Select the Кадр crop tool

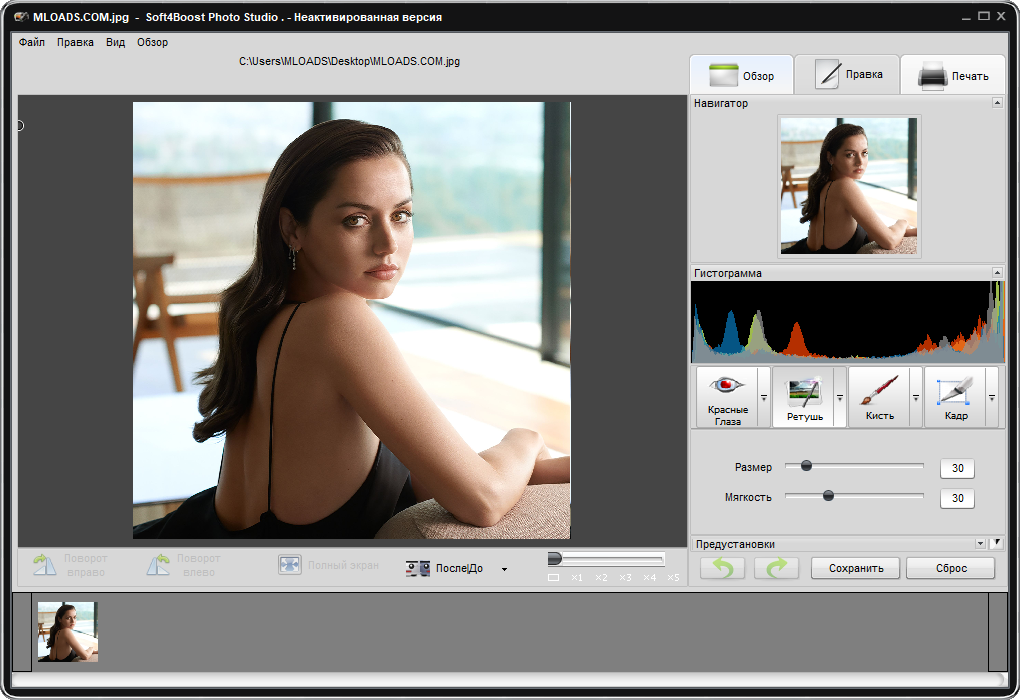pos(956,397)
